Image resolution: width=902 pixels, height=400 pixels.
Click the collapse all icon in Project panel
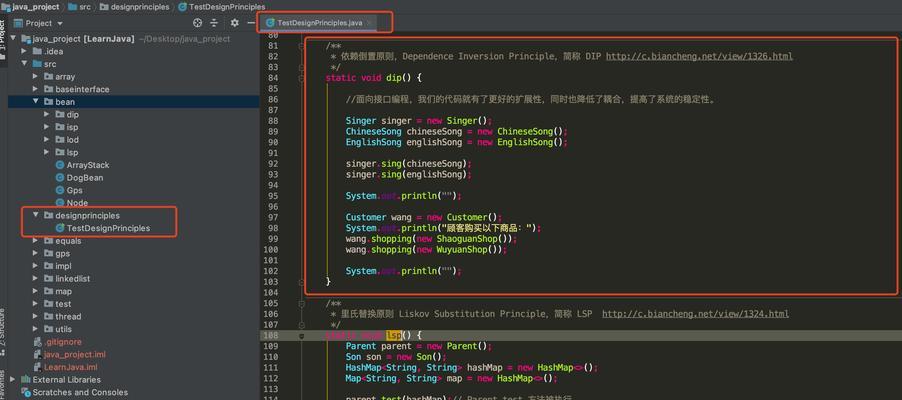click(x=214, y=23)
